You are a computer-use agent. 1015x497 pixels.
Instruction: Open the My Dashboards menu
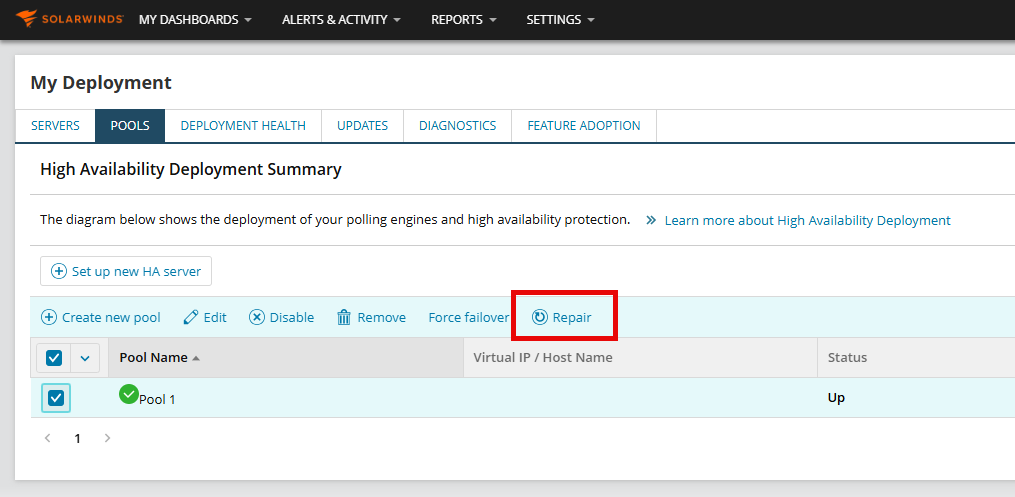coord(195,19)
